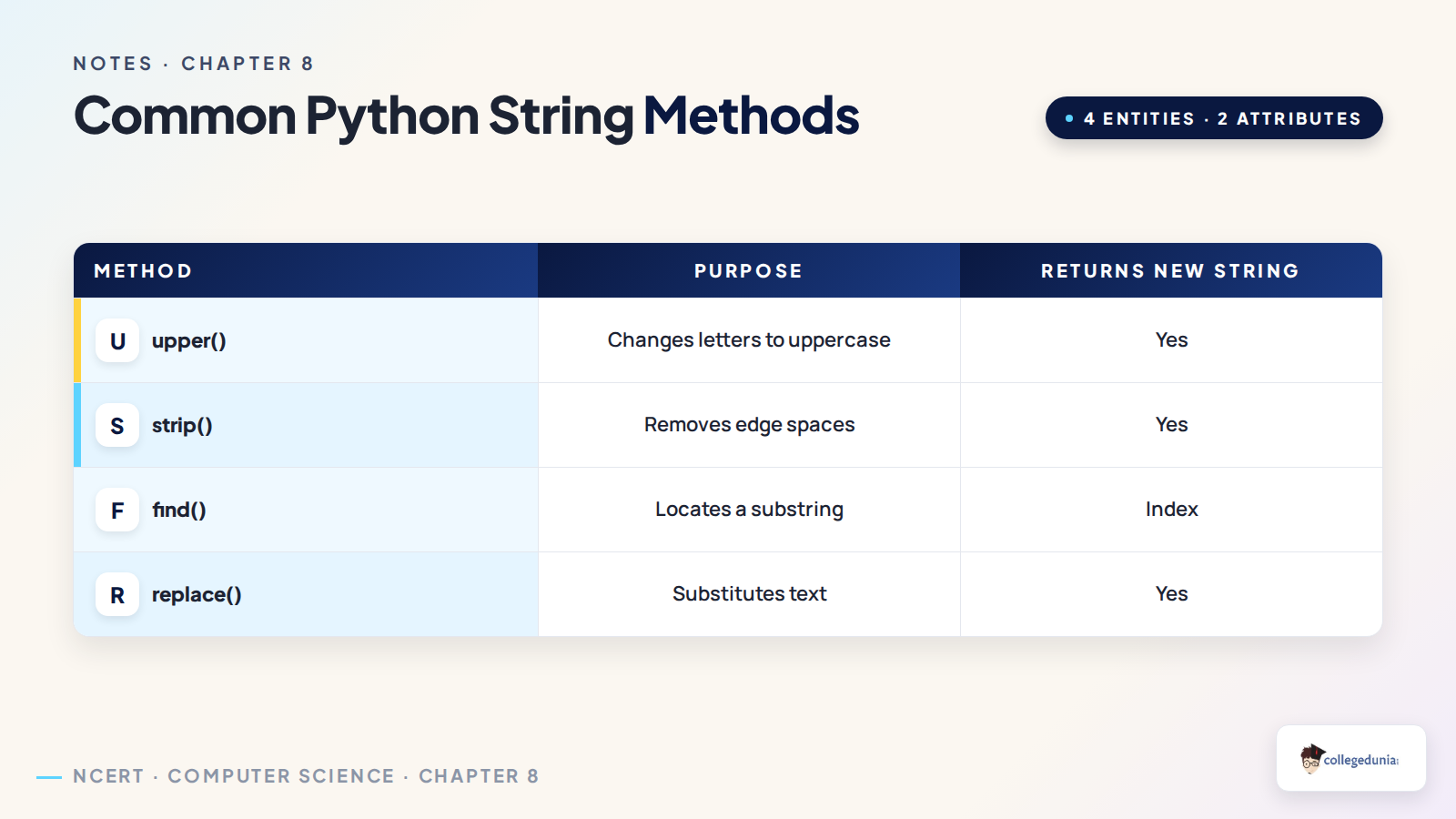Image resolution: width=1456 pixels, height=819 pixels.
Task: Click the find() method name
Action: click(x=179, y=510)
